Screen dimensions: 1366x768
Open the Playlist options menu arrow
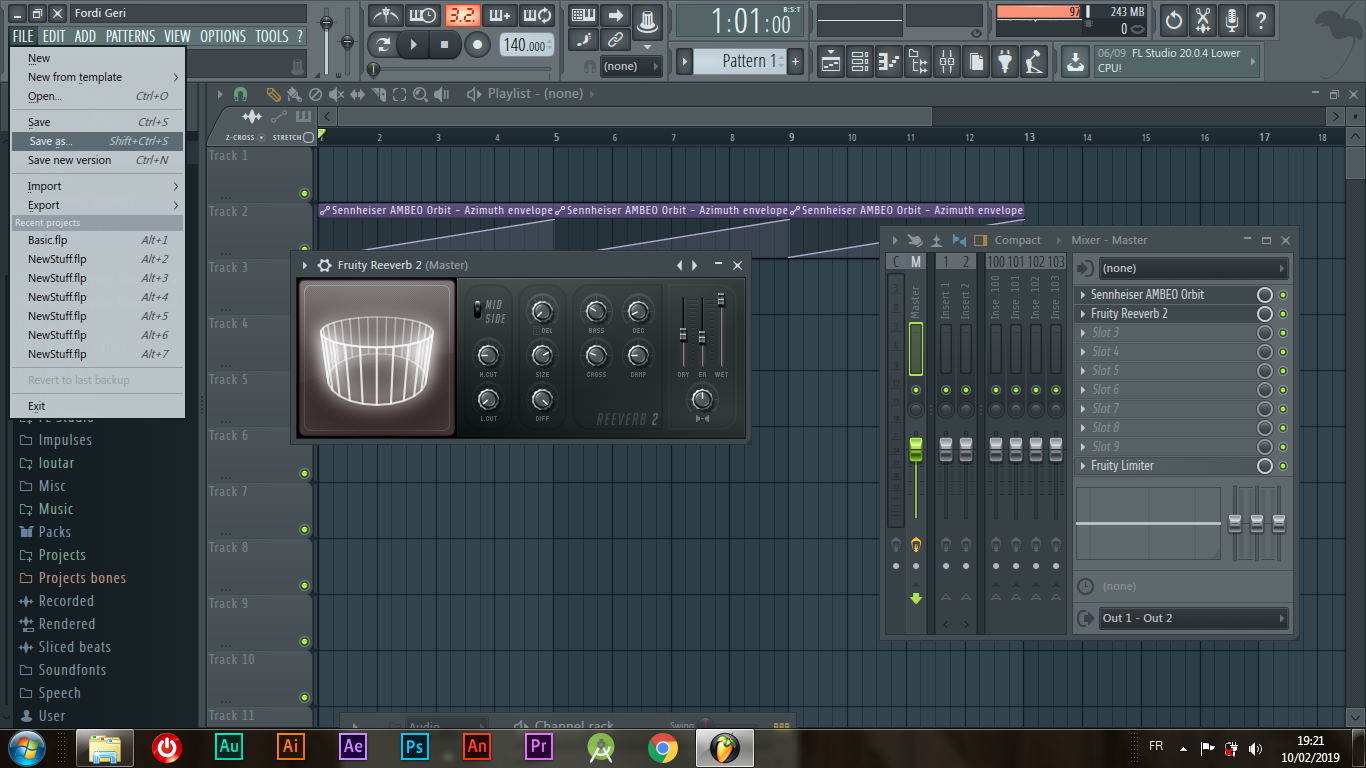[221, 94]
